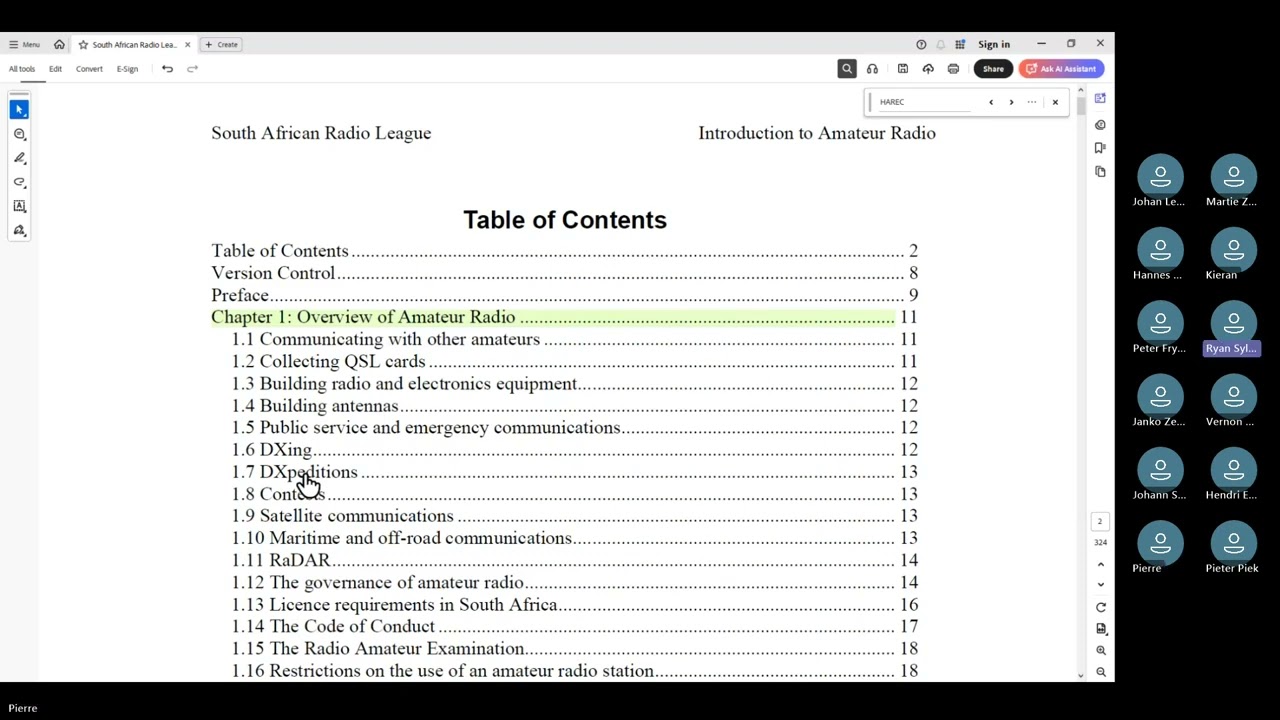Open the Acrobat home view
Image resolution: width=1280 pixels, height=720 pixels.
59,44
